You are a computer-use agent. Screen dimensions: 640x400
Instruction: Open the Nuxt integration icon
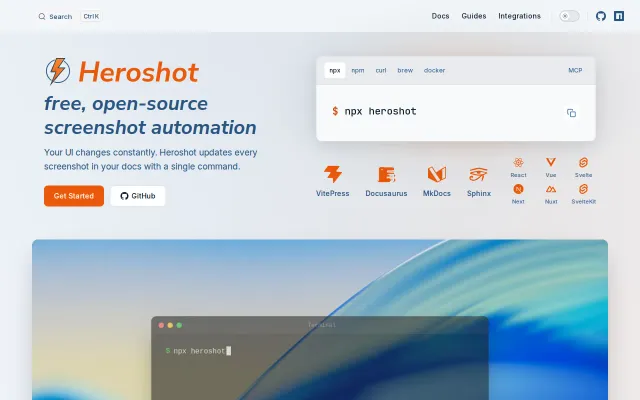click(x=551, y=189)
